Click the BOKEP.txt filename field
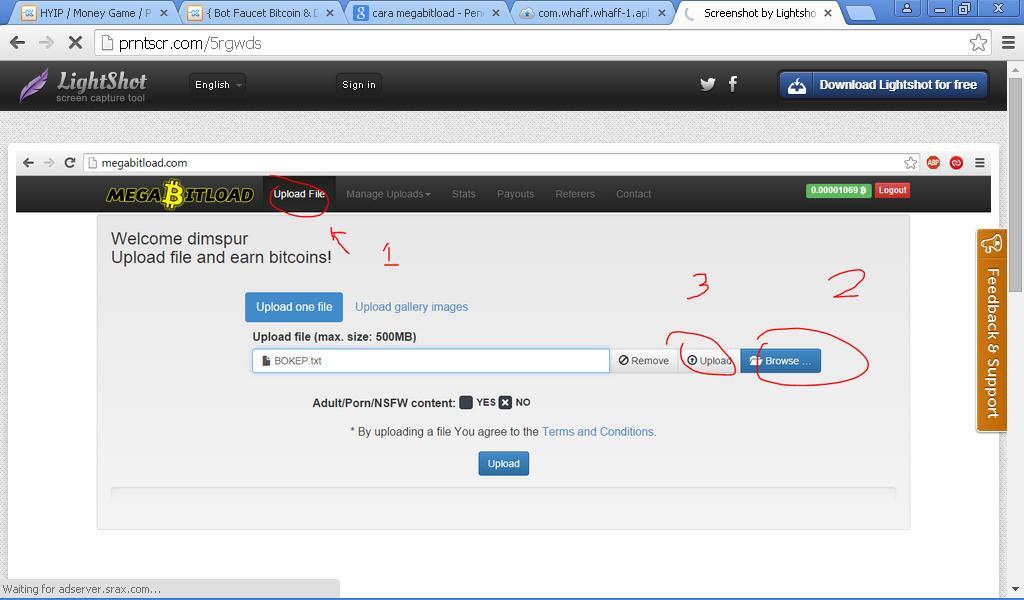 430,360
